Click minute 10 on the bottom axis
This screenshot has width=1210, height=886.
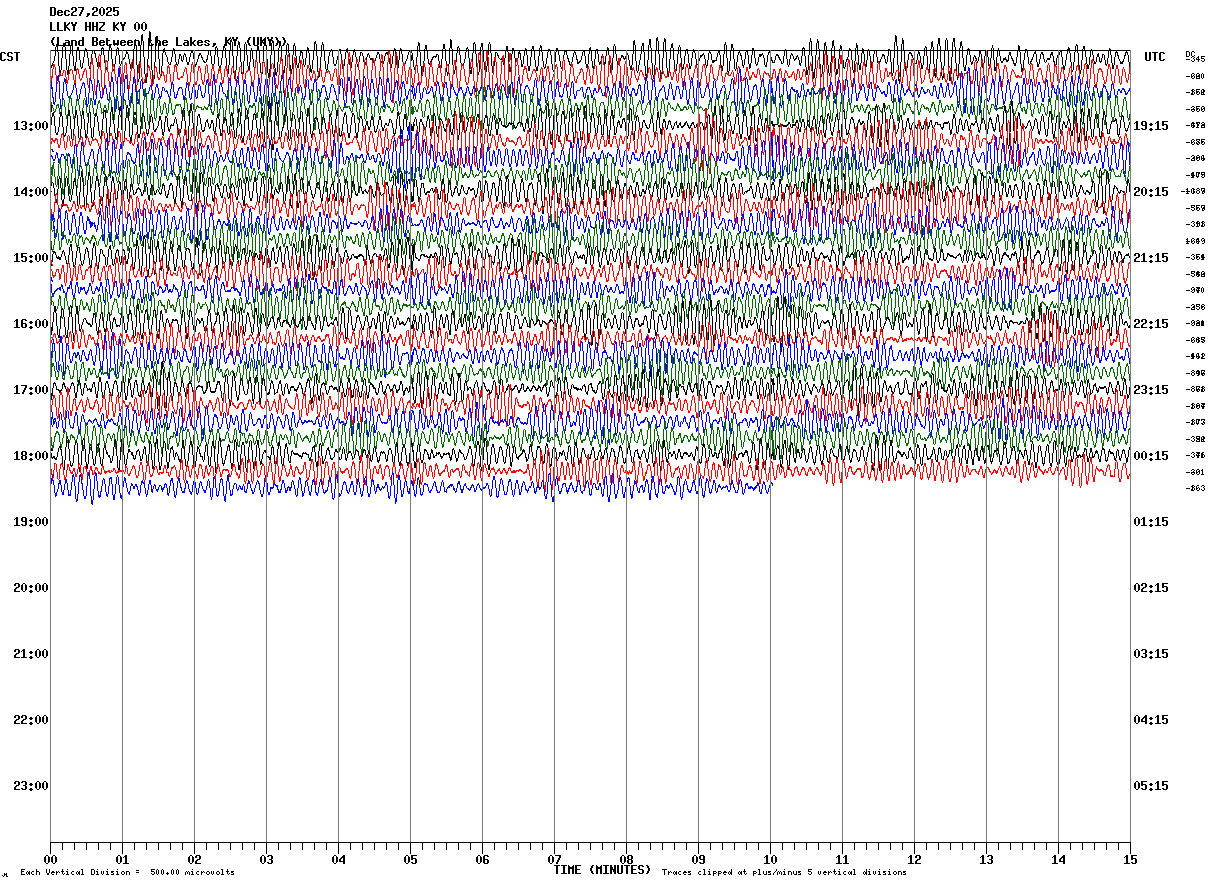pos(770,859)
